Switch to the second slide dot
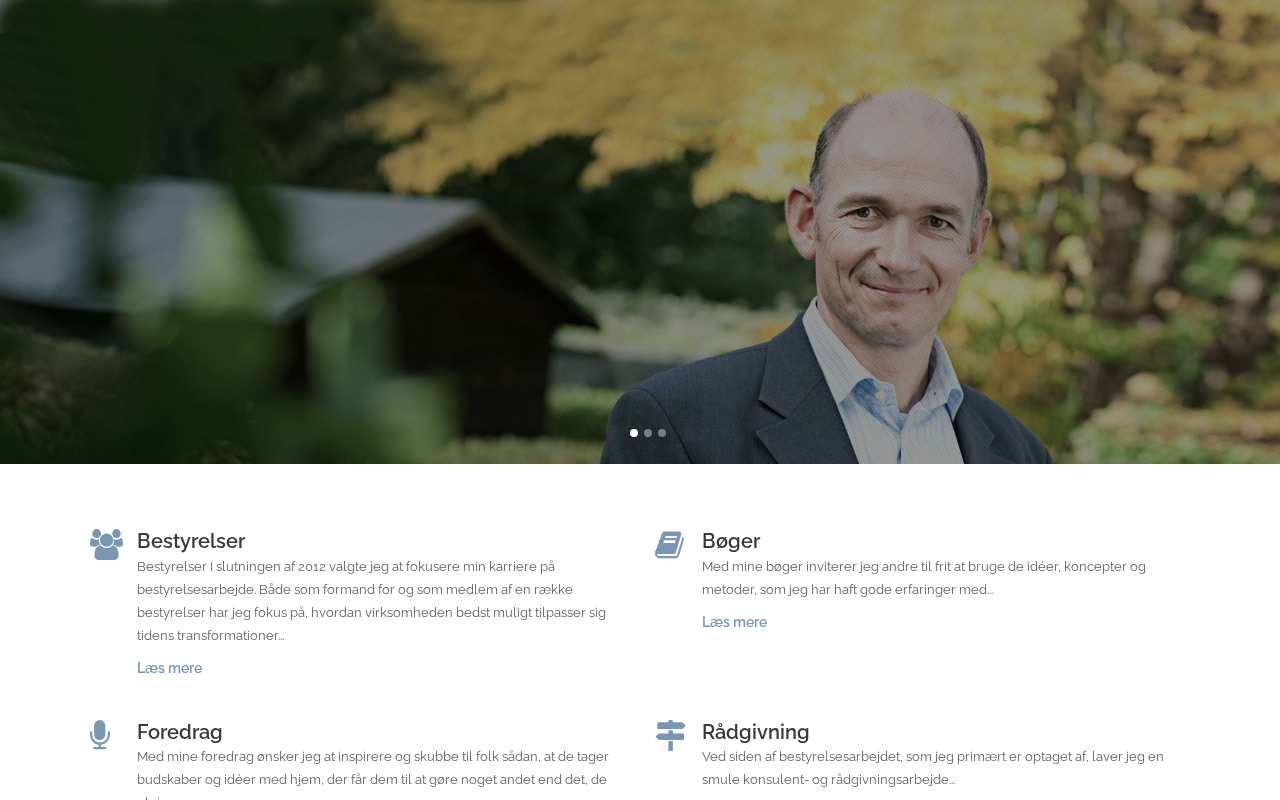 (648, 433)
